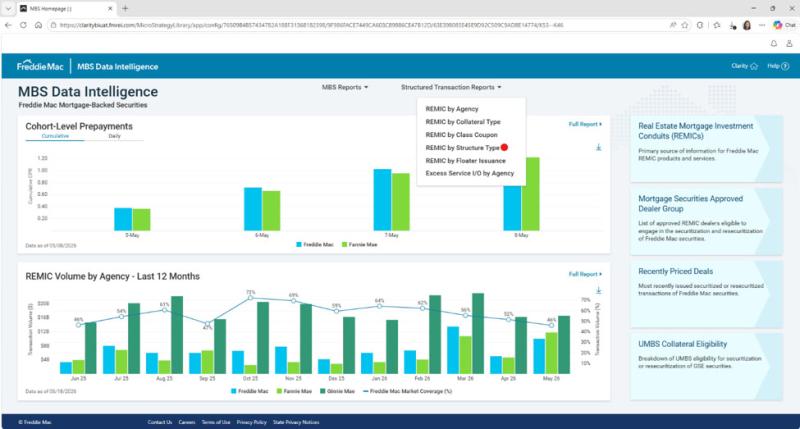The width and height of the screenshot is (800, 429).
Task: Open Mortgage Securities Approved Dealer Group card
Action: (x=706, y=221)
